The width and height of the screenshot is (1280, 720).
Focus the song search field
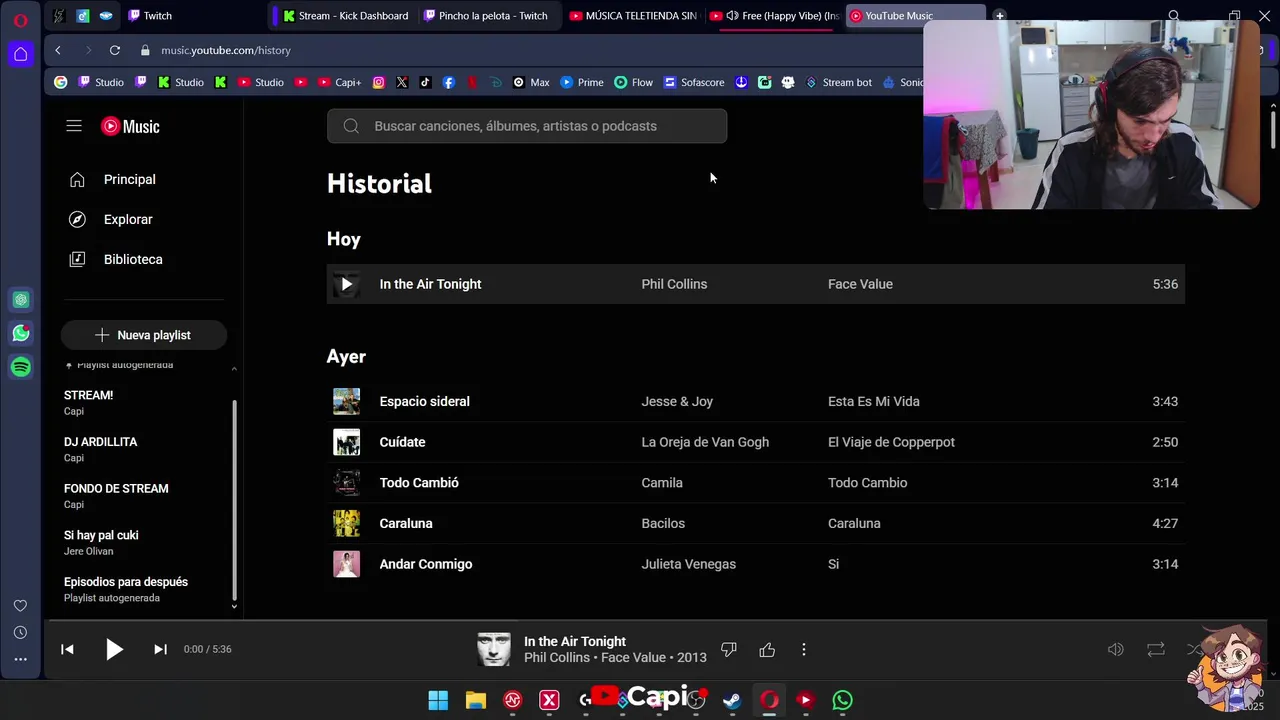[x=527, y=126]
